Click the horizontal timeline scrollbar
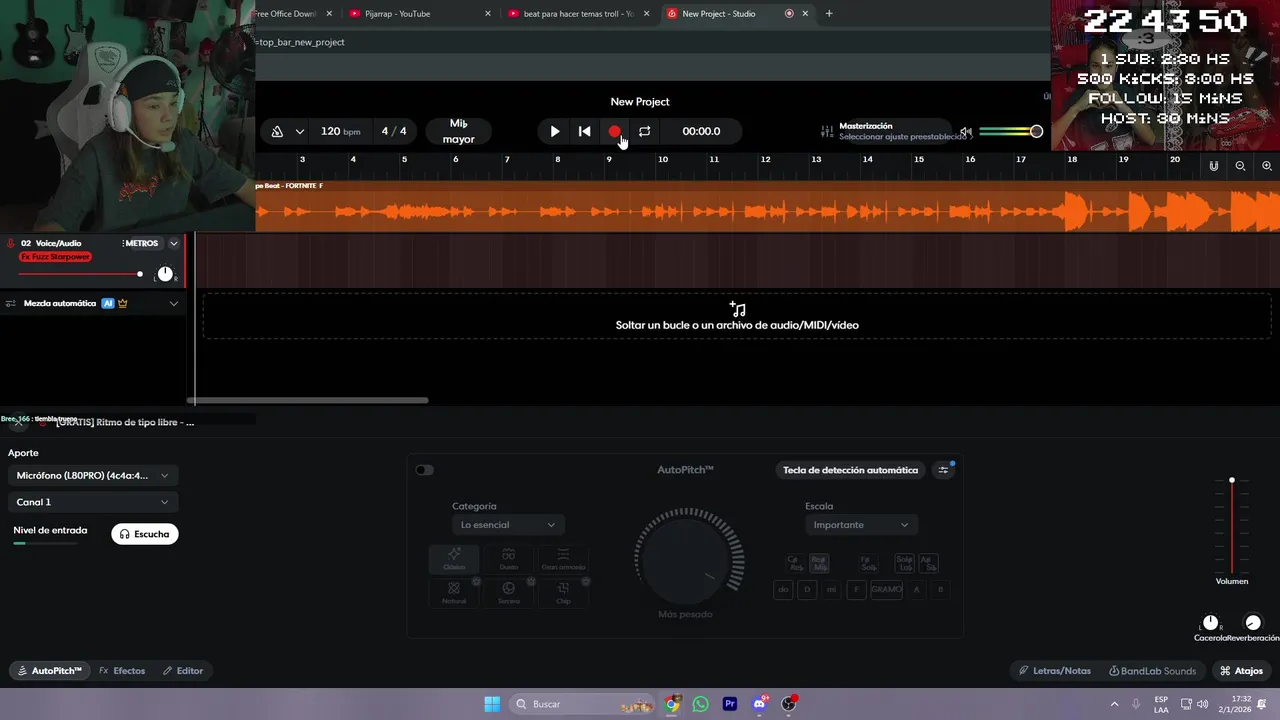The image size is (1280, 720). [308, 401]
